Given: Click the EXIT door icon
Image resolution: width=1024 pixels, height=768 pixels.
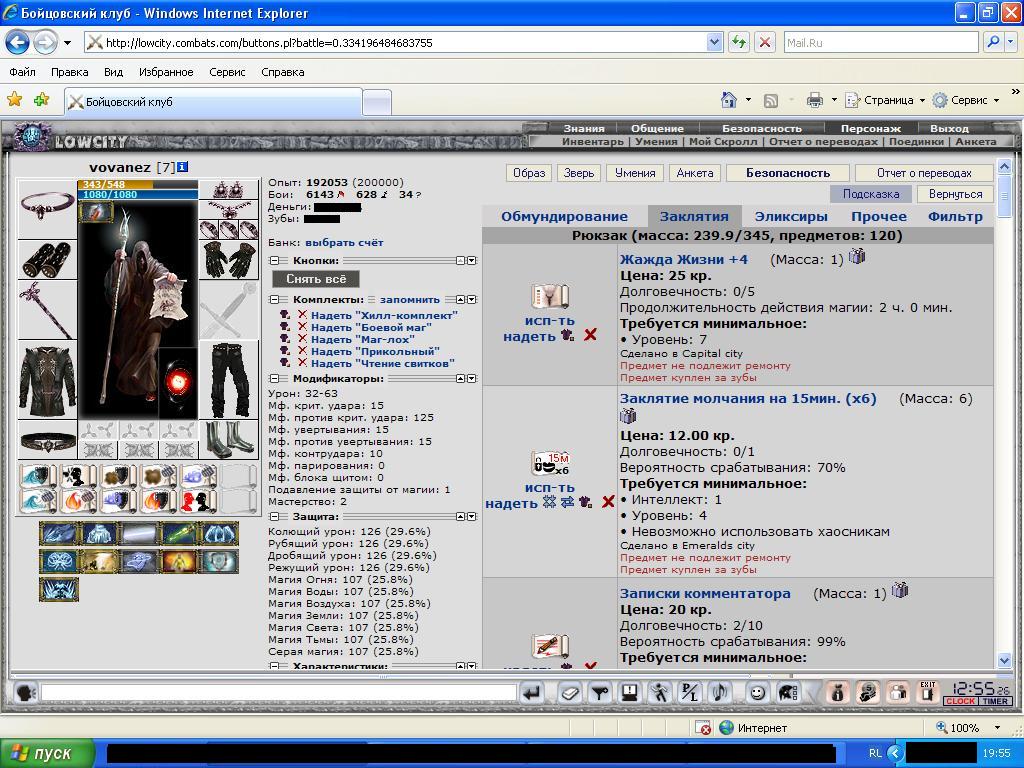Looking at the screenshot, I should tap(927, 692).
